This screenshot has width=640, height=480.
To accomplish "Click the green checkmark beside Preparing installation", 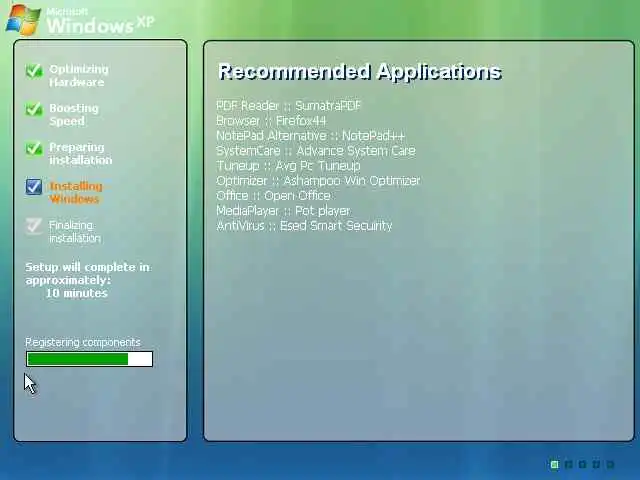I will pyautogui.click(x=34, y=148).
